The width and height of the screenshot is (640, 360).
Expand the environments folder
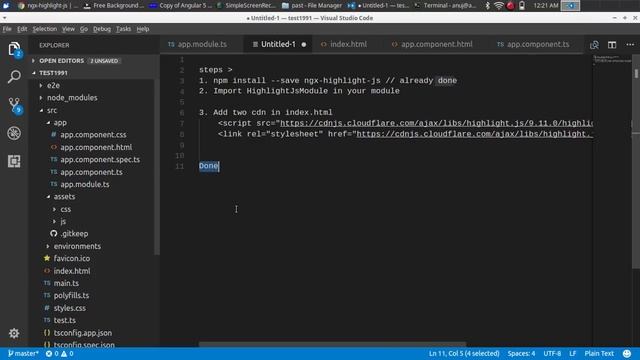[77, 246]
